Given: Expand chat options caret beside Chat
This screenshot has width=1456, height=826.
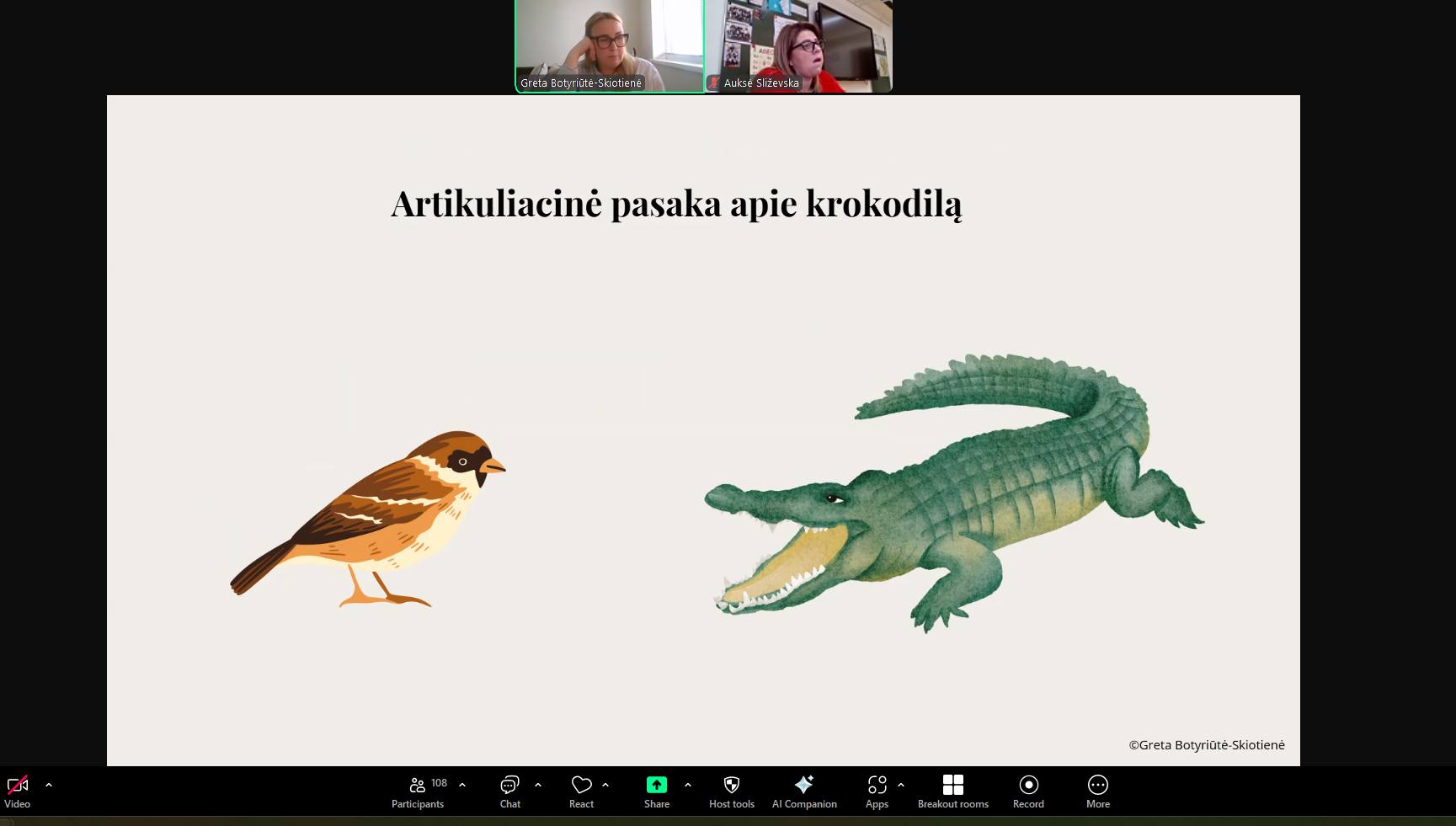Looking at the screenshot, I should (x=538, y=785).
